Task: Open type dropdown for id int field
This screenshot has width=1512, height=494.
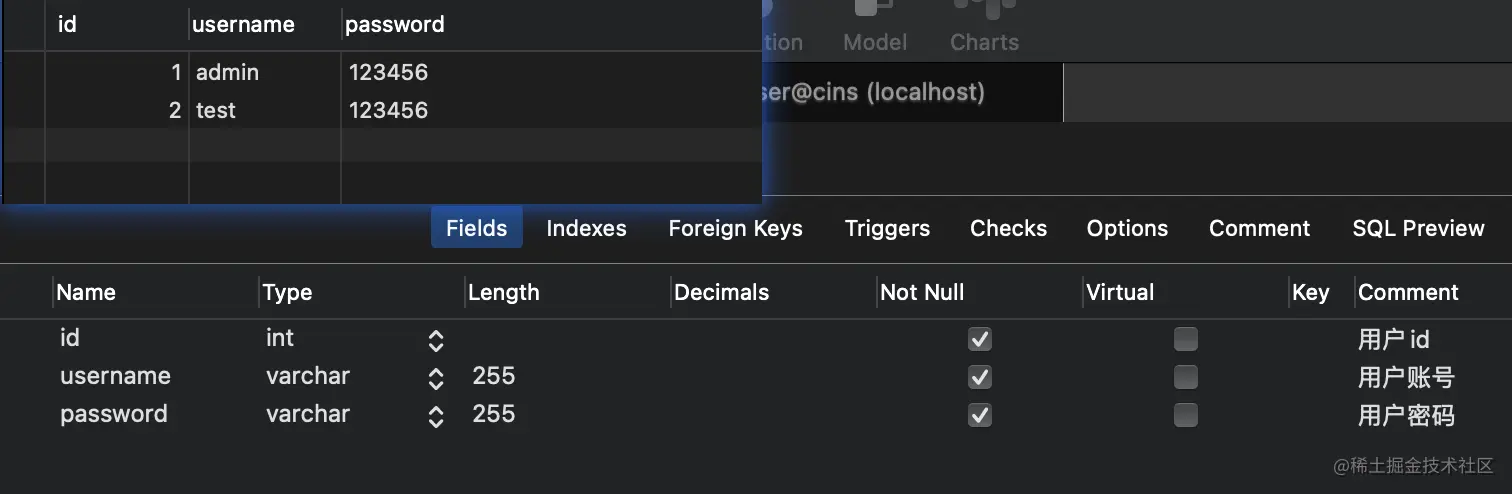Action: [436, 340]
